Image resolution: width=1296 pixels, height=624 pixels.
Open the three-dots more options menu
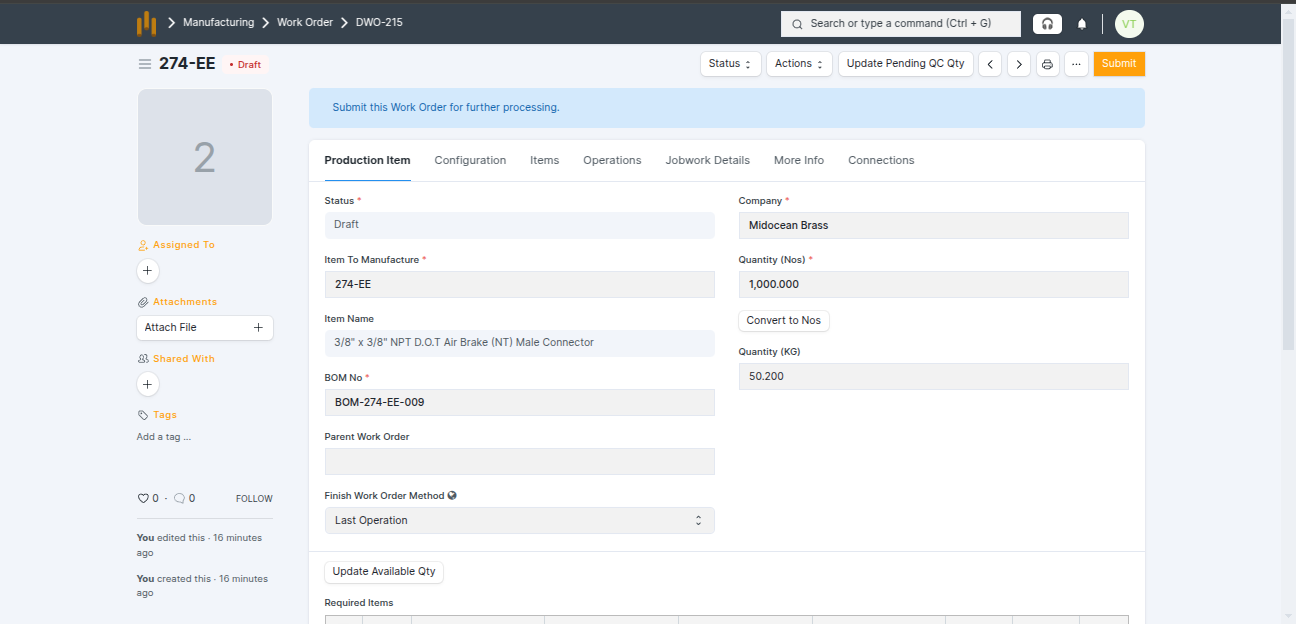pos(1076,64)
